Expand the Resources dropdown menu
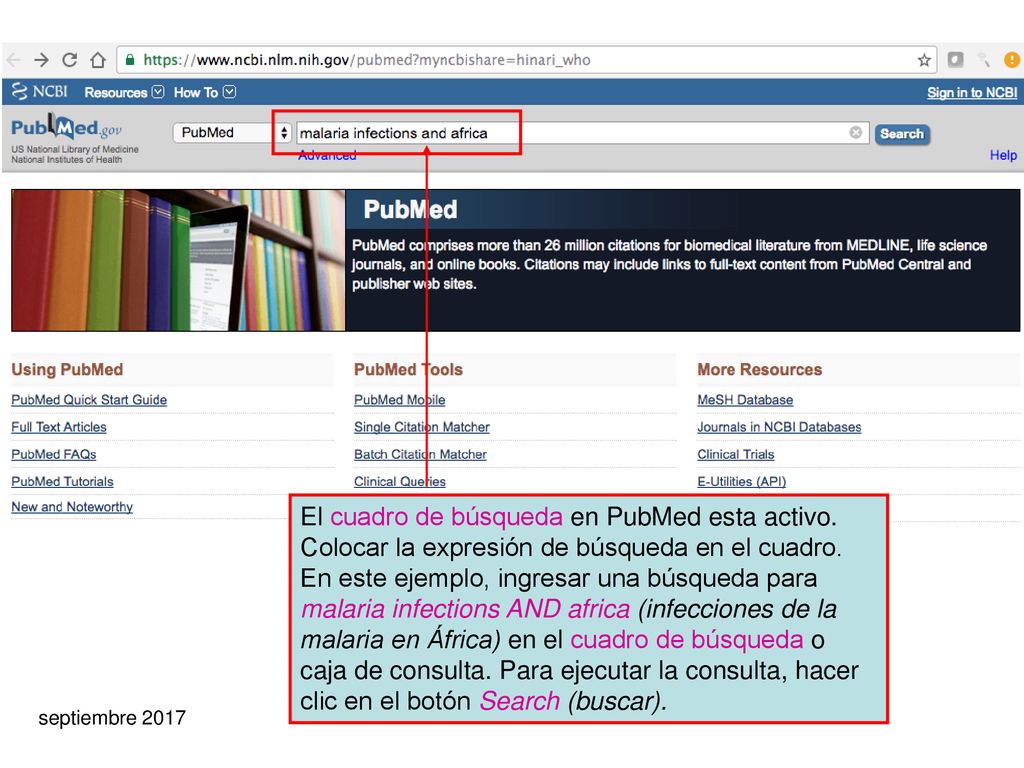Image resolution: width=1024 pixels, height=768 pixels. [x=124, y=92]
